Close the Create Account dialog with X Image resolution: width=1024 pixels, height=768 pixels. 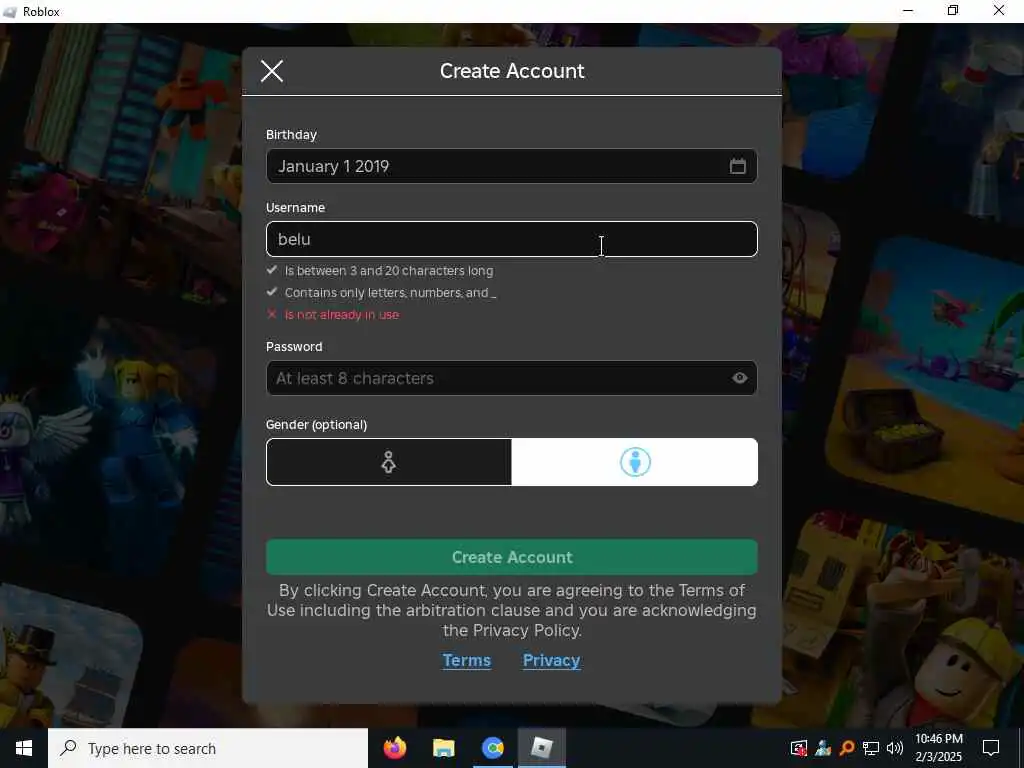(x=272, y=71)
